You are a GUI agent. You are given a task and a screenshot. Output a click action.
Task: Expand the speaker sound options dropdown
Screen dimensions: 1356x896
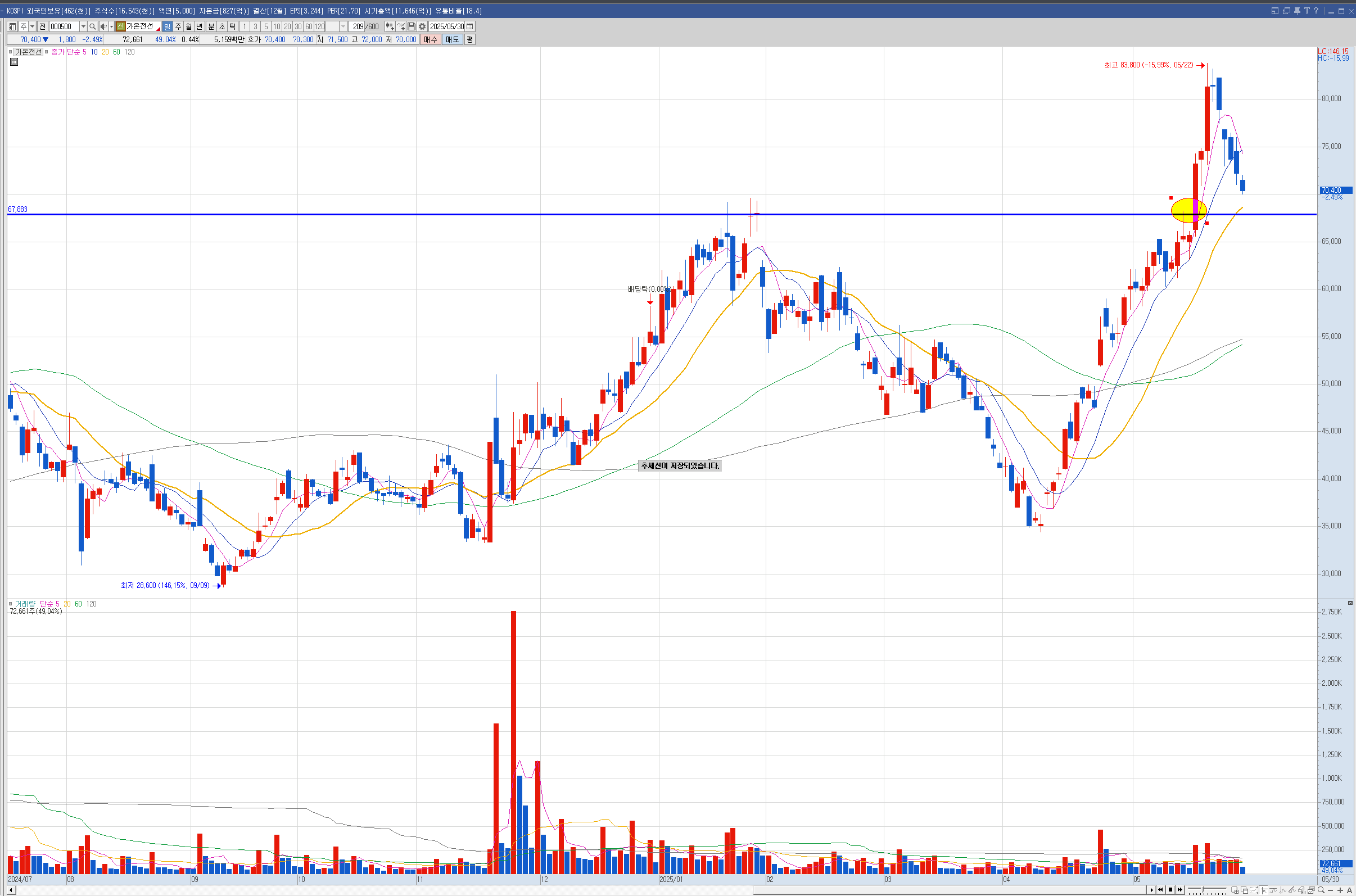point(111,26)
